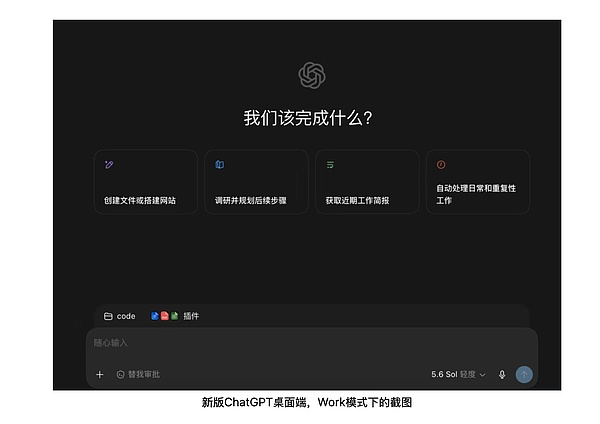Click the purple pencil icon on 创建文件 card
600x424 pixels.
coord(109,165)
